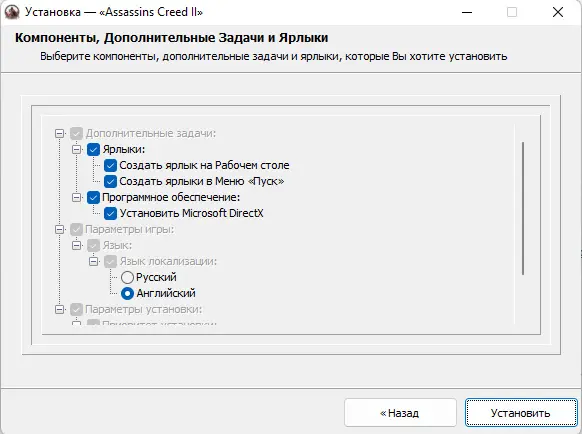Uncheck the Ярлыки checkbox
This screenshot has height=434, width=582.
tap(93, 149)
